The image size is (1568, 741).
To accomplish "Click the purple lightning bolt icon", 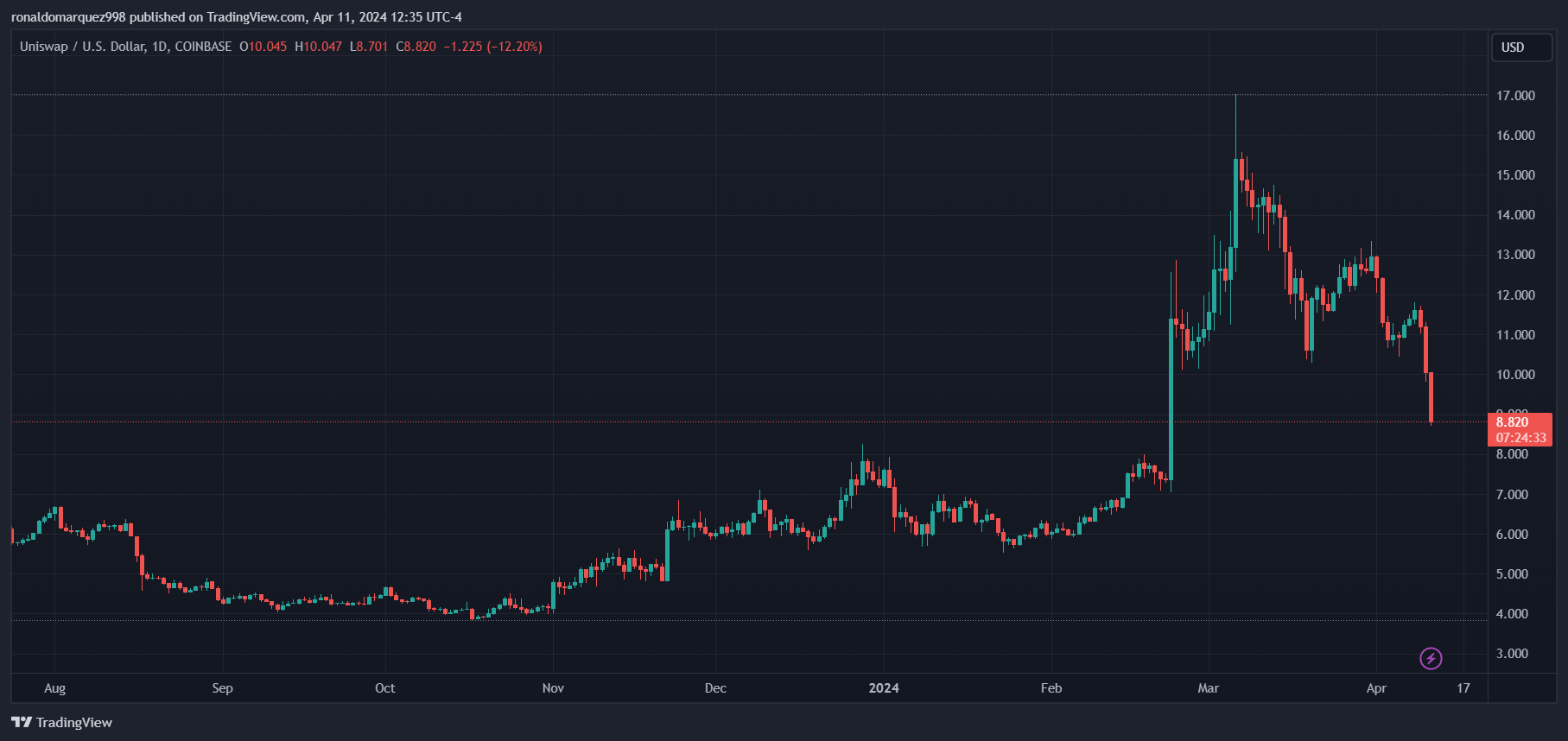I will click(1431, 659).
